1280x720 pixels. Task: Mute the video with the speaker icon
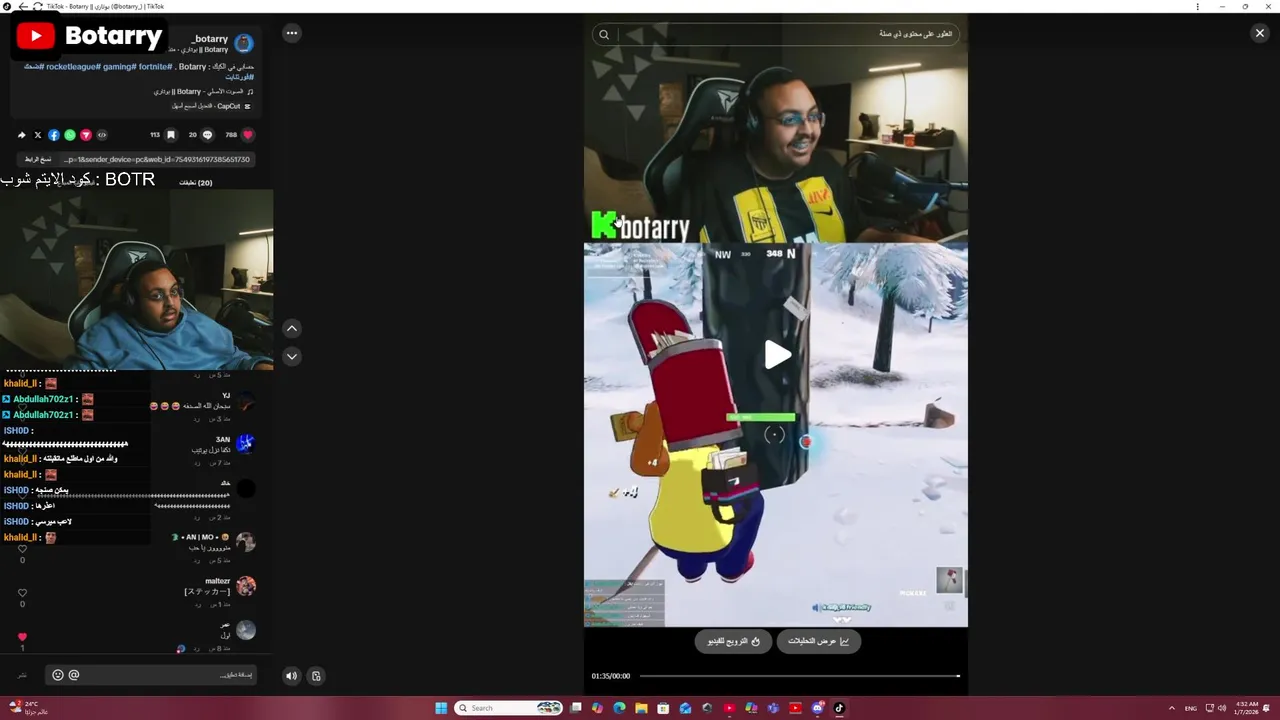(x=291, y=676)
